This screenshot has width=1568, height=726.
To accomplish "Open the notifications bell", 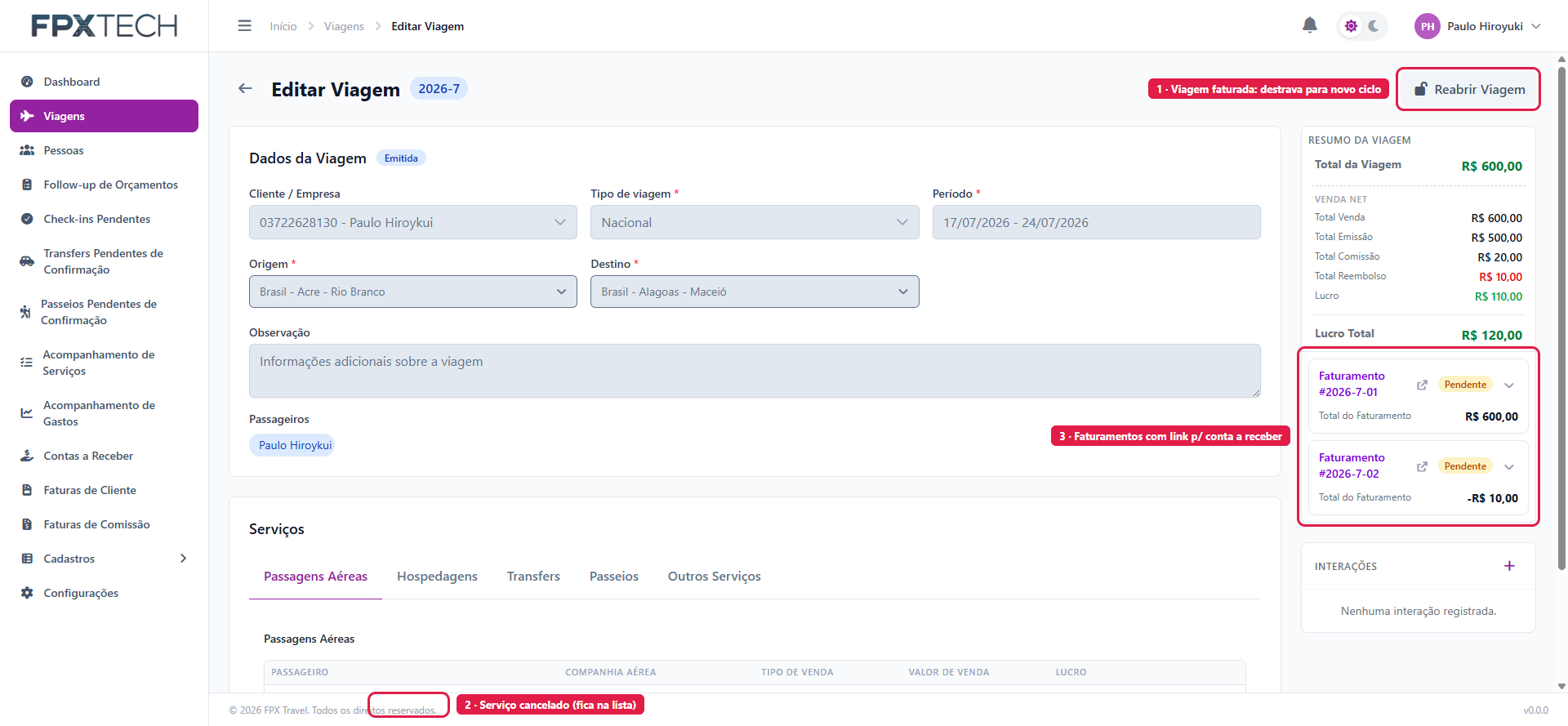I will tap(1310, 25).
